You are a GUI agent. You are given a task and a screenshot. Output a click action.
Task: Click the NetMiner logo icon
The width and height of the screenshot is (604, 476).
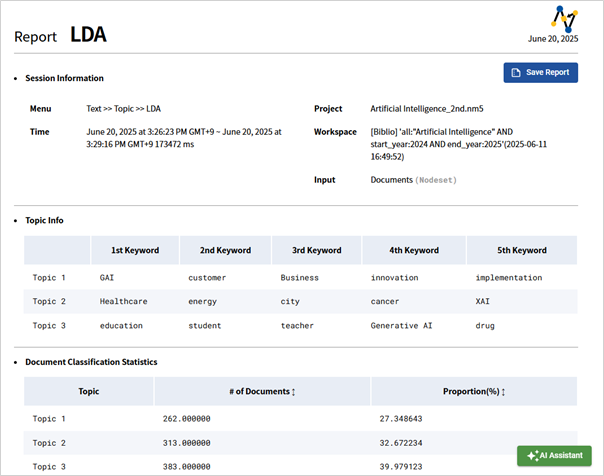click(565, 19)
